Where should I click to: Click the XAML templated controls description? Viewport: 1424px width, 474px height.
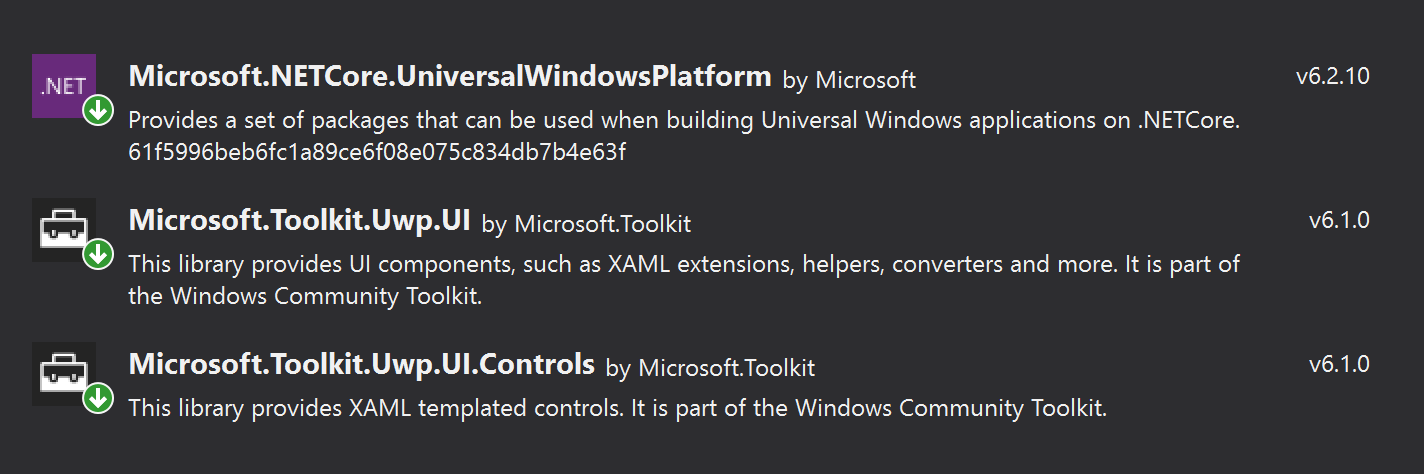[x=618, y=409]
